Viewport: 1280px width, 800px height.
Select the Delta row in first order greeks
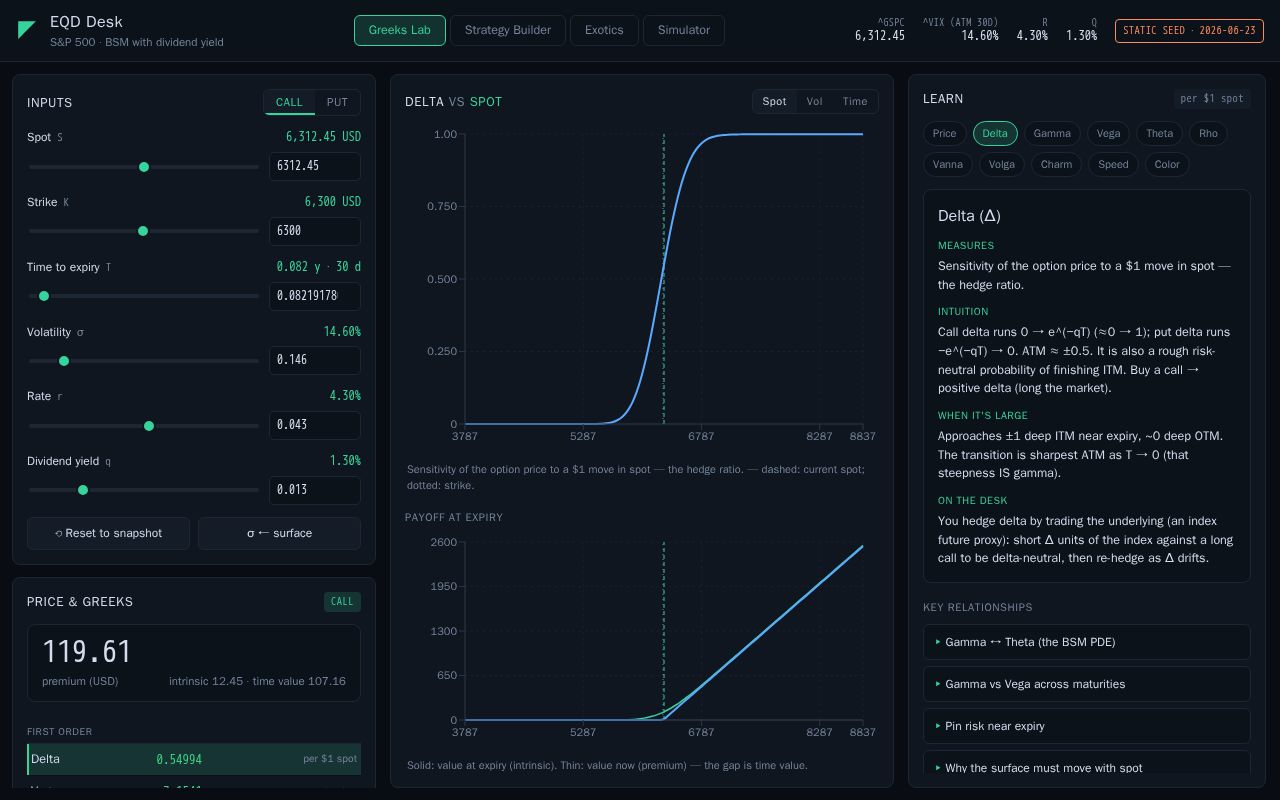coord(194,759)
